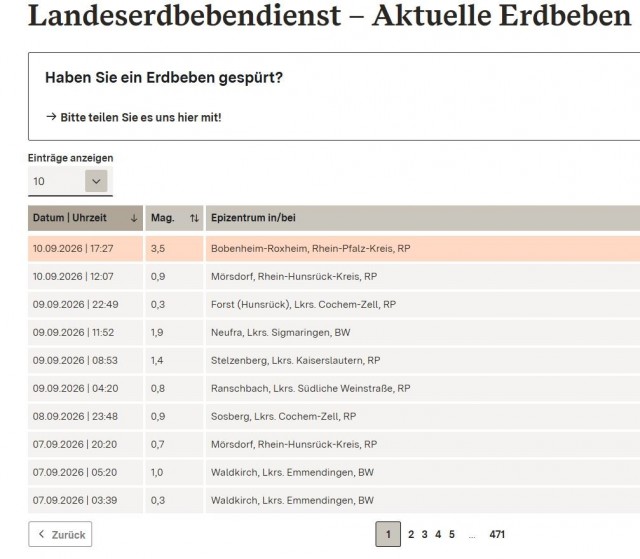Click the chevron arrow in entries dropdown
640x559 pixels.
pyautogui.click(x=96, y=181)
